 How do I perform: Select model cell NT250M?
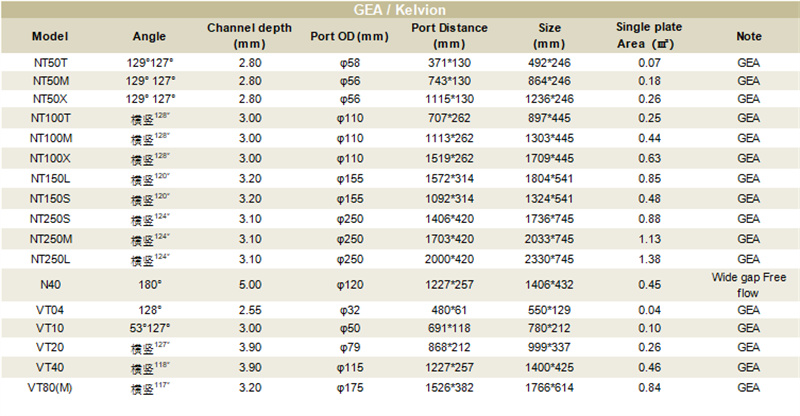(x=50, y=239)
